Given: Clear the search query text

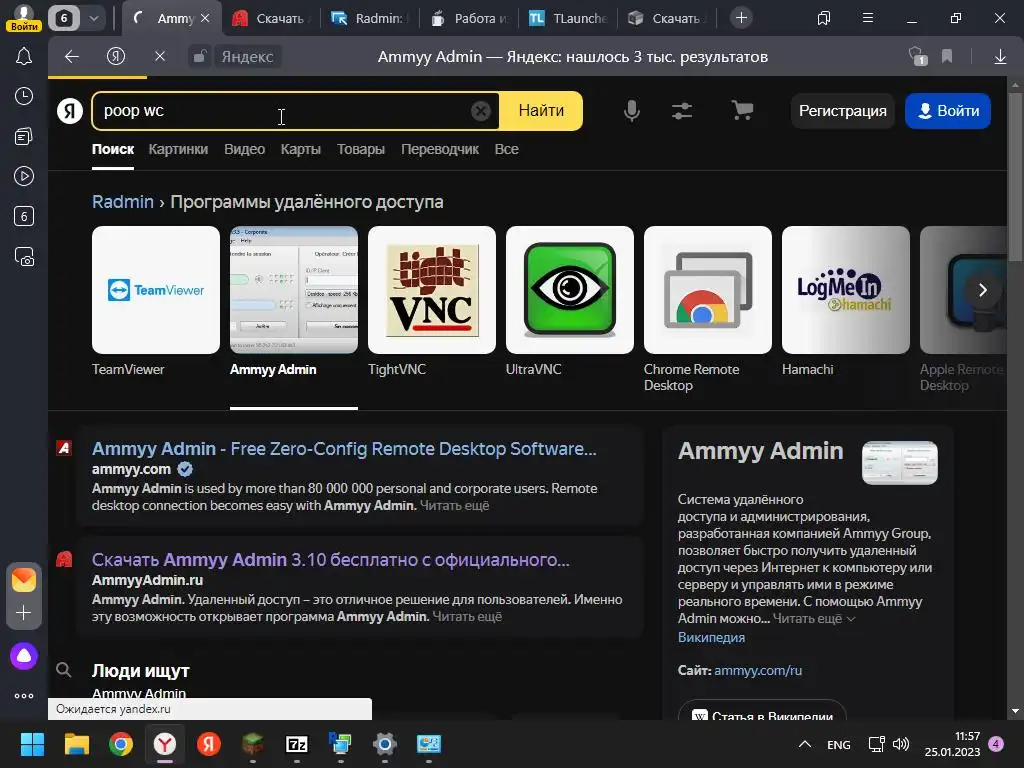Looking at the screenshot, I should pos(481,111).
